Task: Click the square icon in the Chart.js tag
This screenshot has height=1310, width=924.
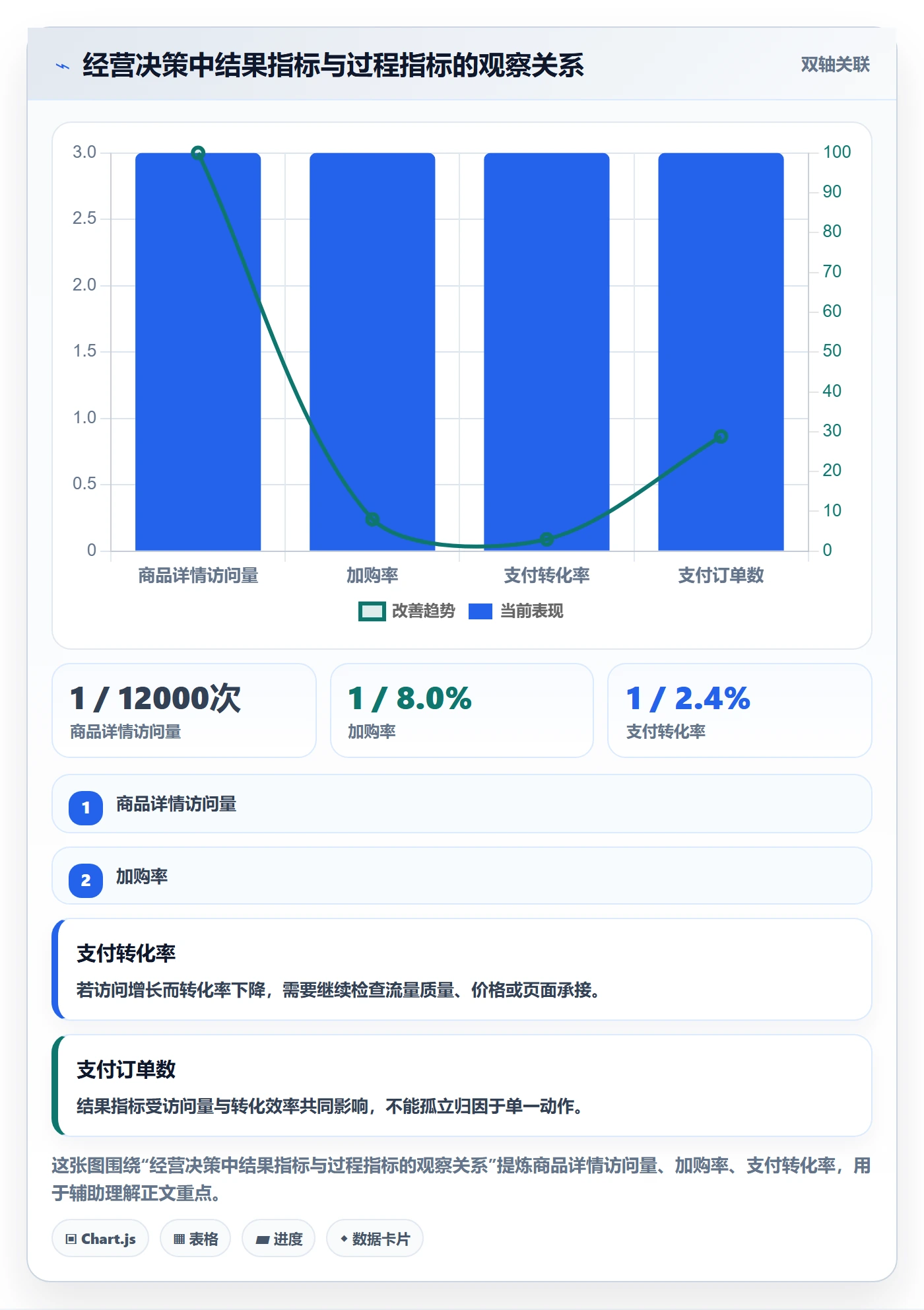Action: point(71,1239)
